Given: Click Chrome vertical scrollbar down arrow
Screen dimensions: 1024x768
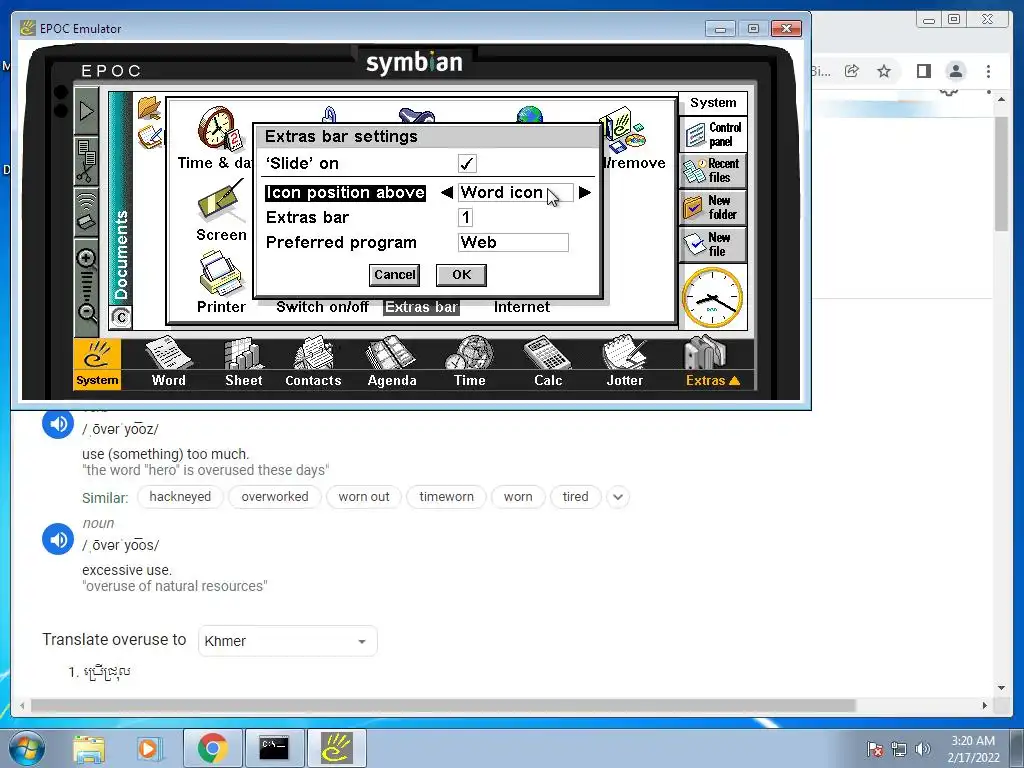Looking at the screenshot, I should pyautogui.click(x=1002, y=688).
